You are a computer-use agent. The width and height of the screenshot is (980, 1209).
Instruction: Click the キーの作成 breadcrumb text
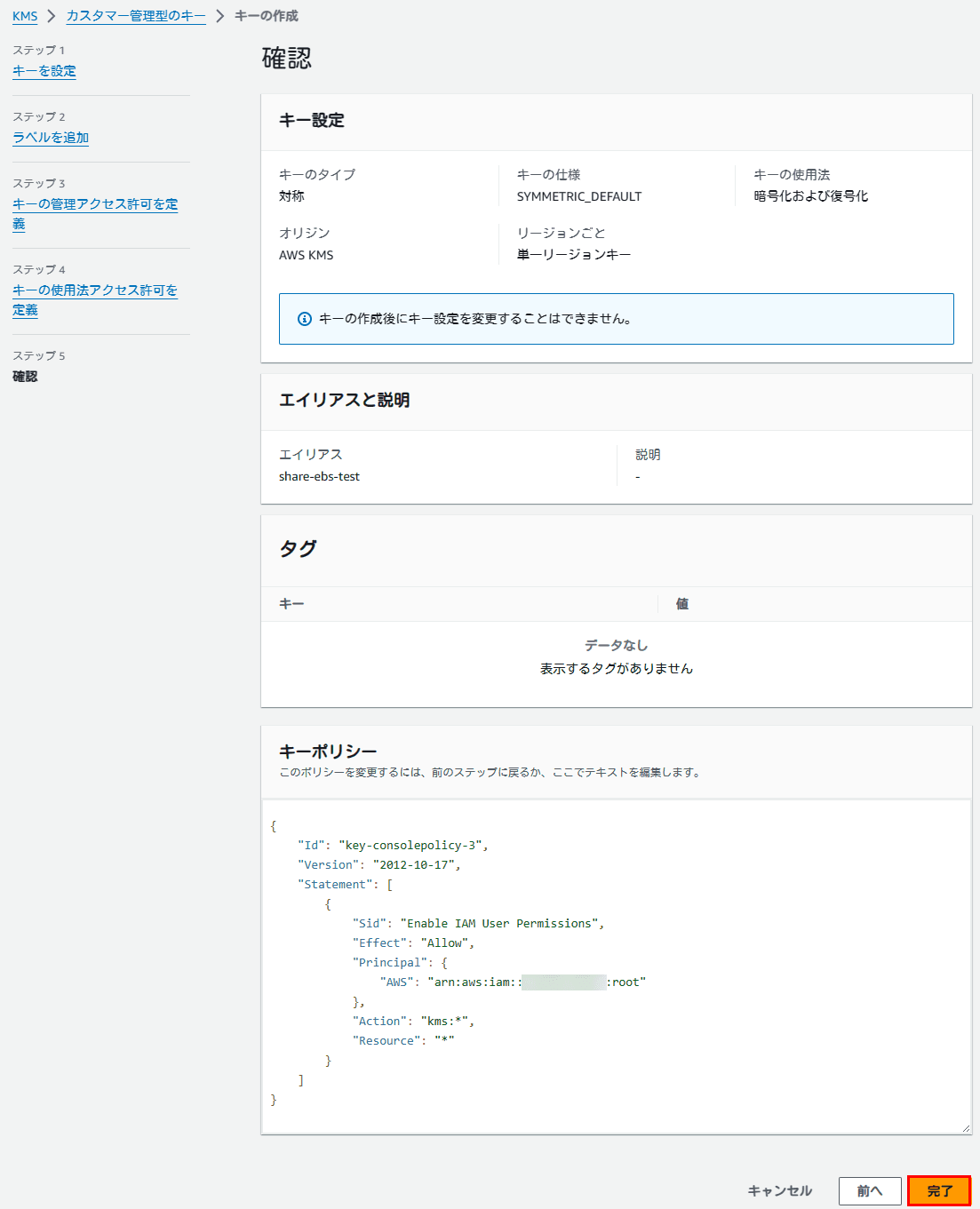pyautogui.click(x=267, y=16)
